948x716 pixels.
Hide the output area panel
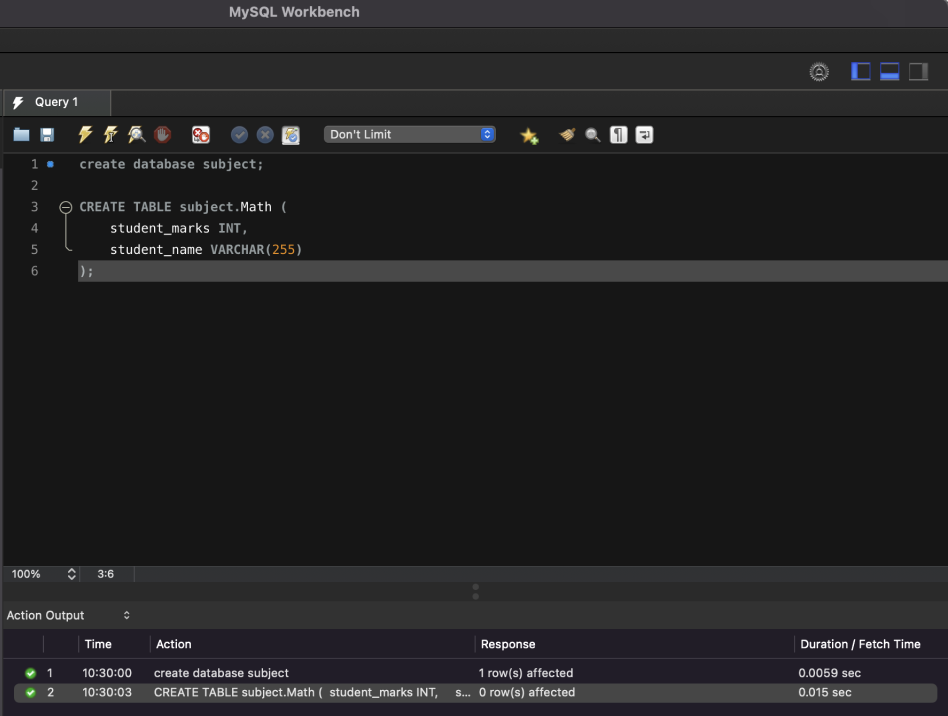(888, 71)
